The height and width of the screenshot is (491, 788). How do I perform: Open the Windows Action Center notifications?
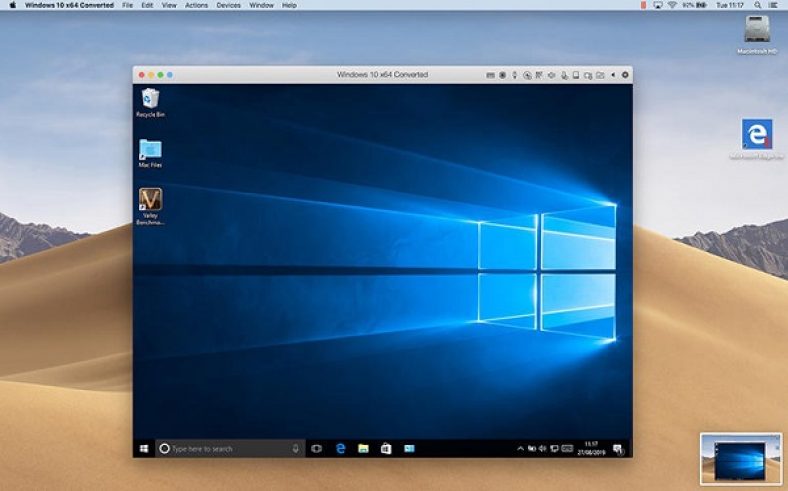(x=618, y=449)
